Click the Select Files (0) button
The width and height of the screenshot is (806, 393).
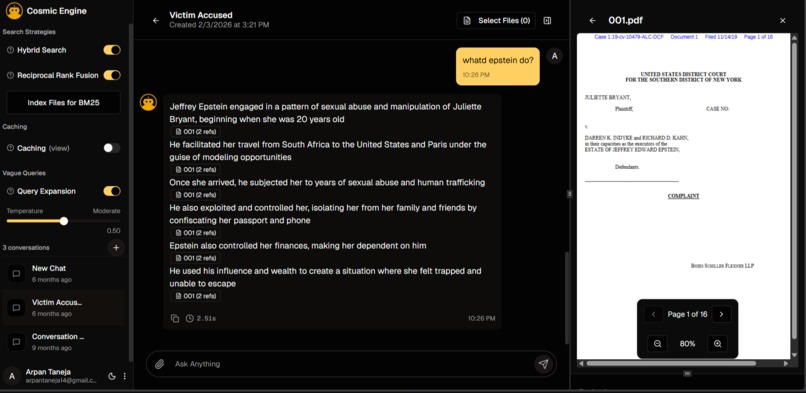tap(496, 21)
